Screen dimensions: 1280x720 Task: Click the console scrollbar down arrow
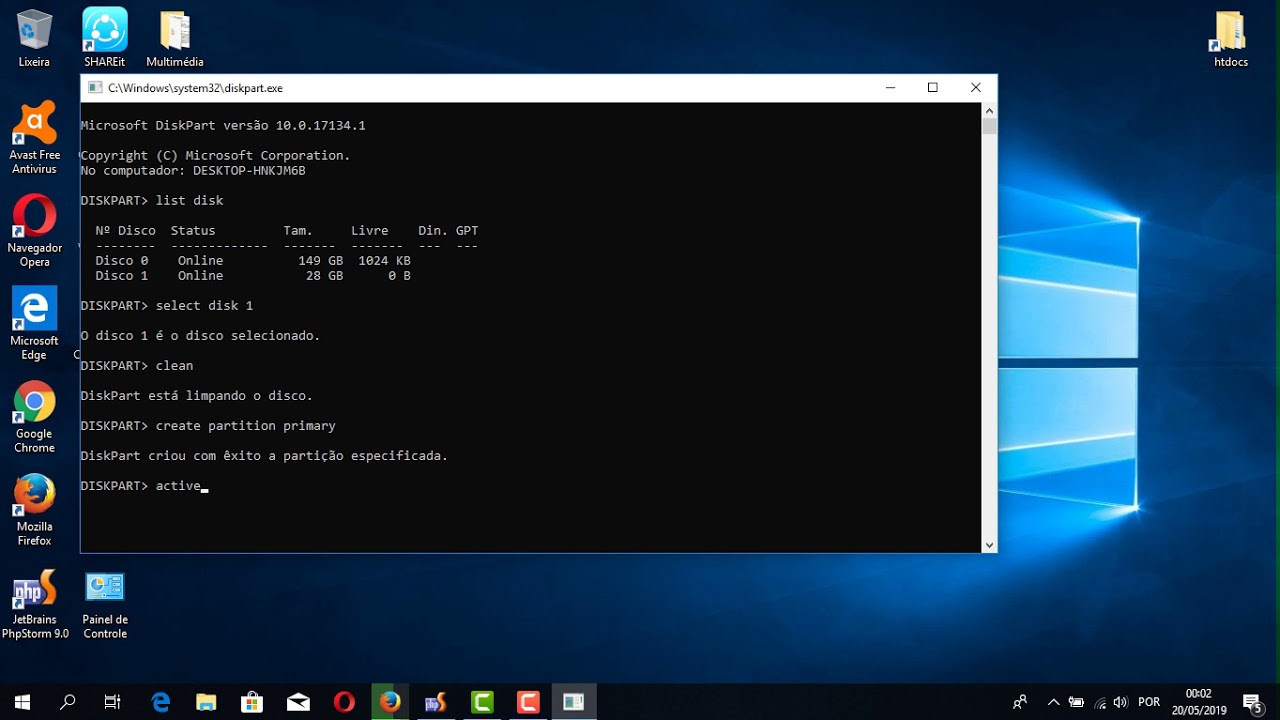pos(989,545)
